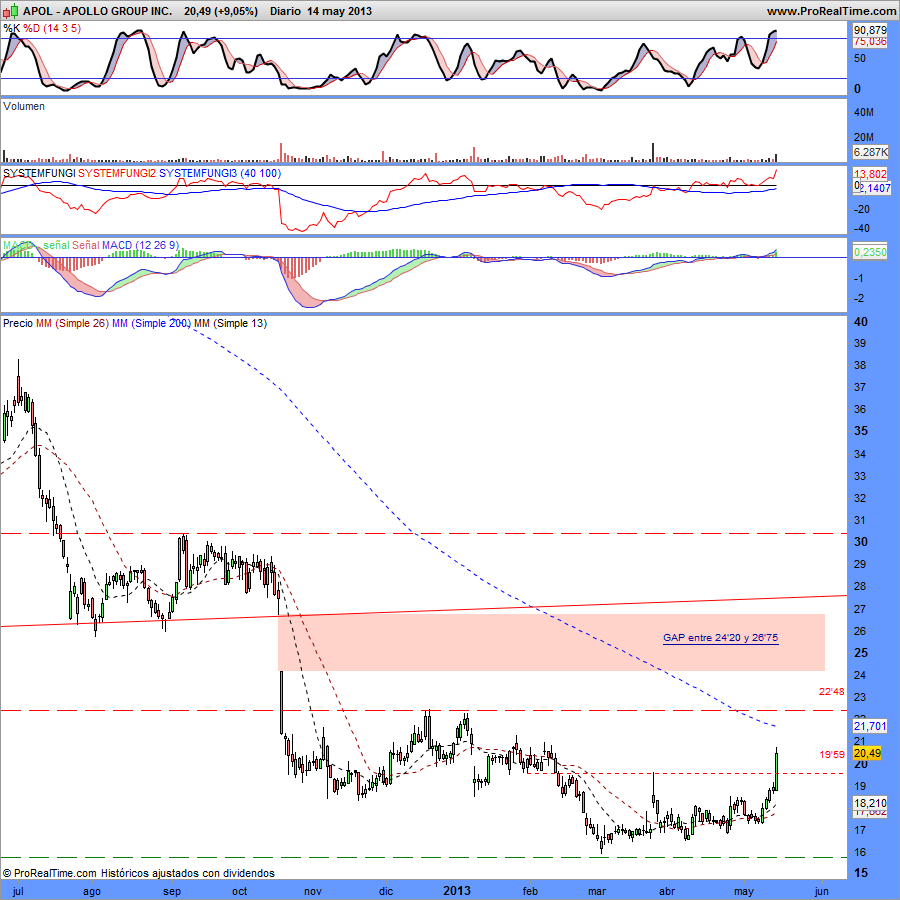Select the '50' level on the stochastic axis

[860, 58]
